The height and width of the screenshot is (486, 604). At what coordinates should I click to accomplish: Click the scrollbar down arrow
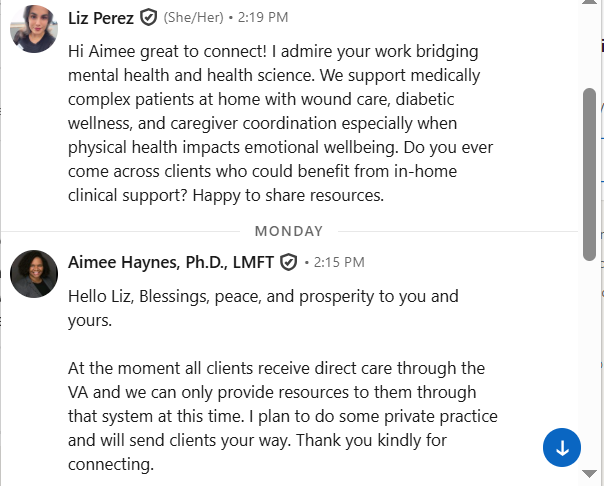(590, 478)
